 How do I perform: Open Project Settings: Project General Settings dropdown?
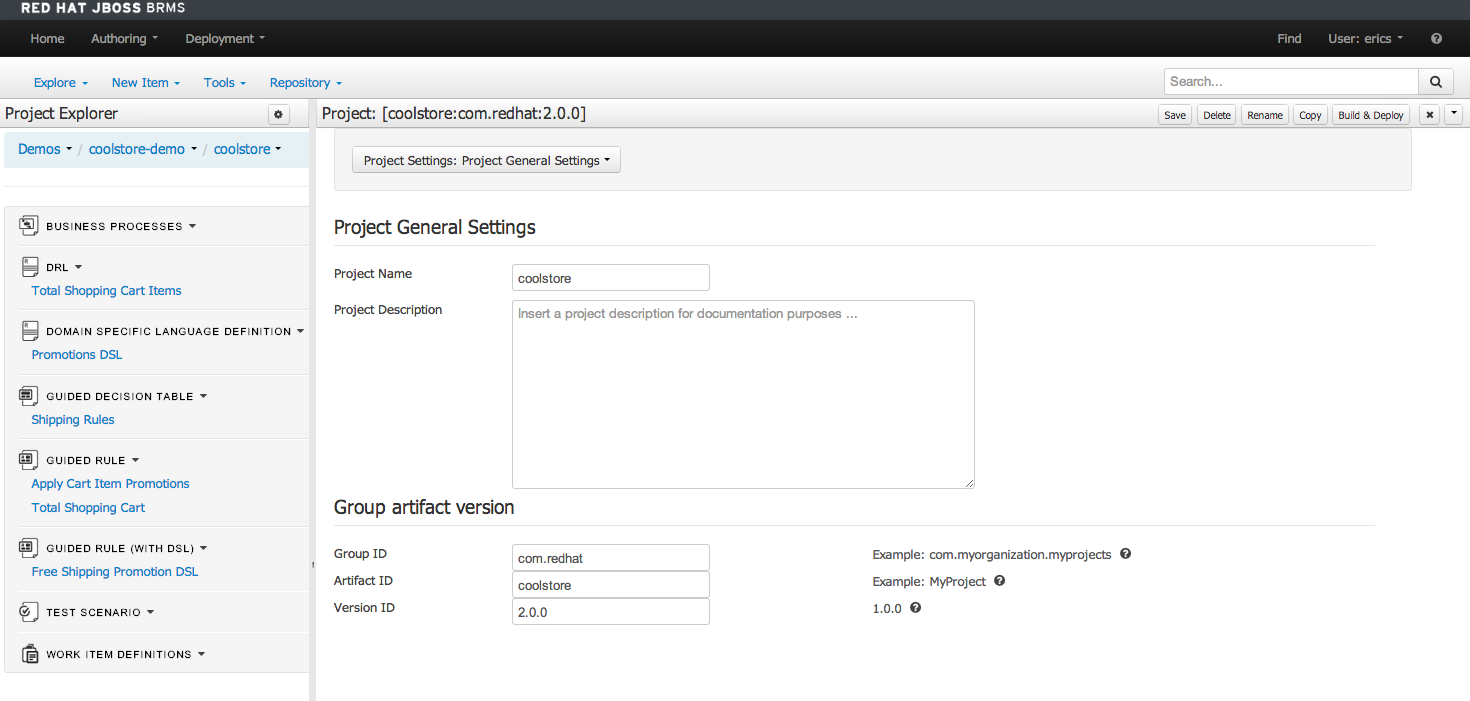tap(486, 160)
